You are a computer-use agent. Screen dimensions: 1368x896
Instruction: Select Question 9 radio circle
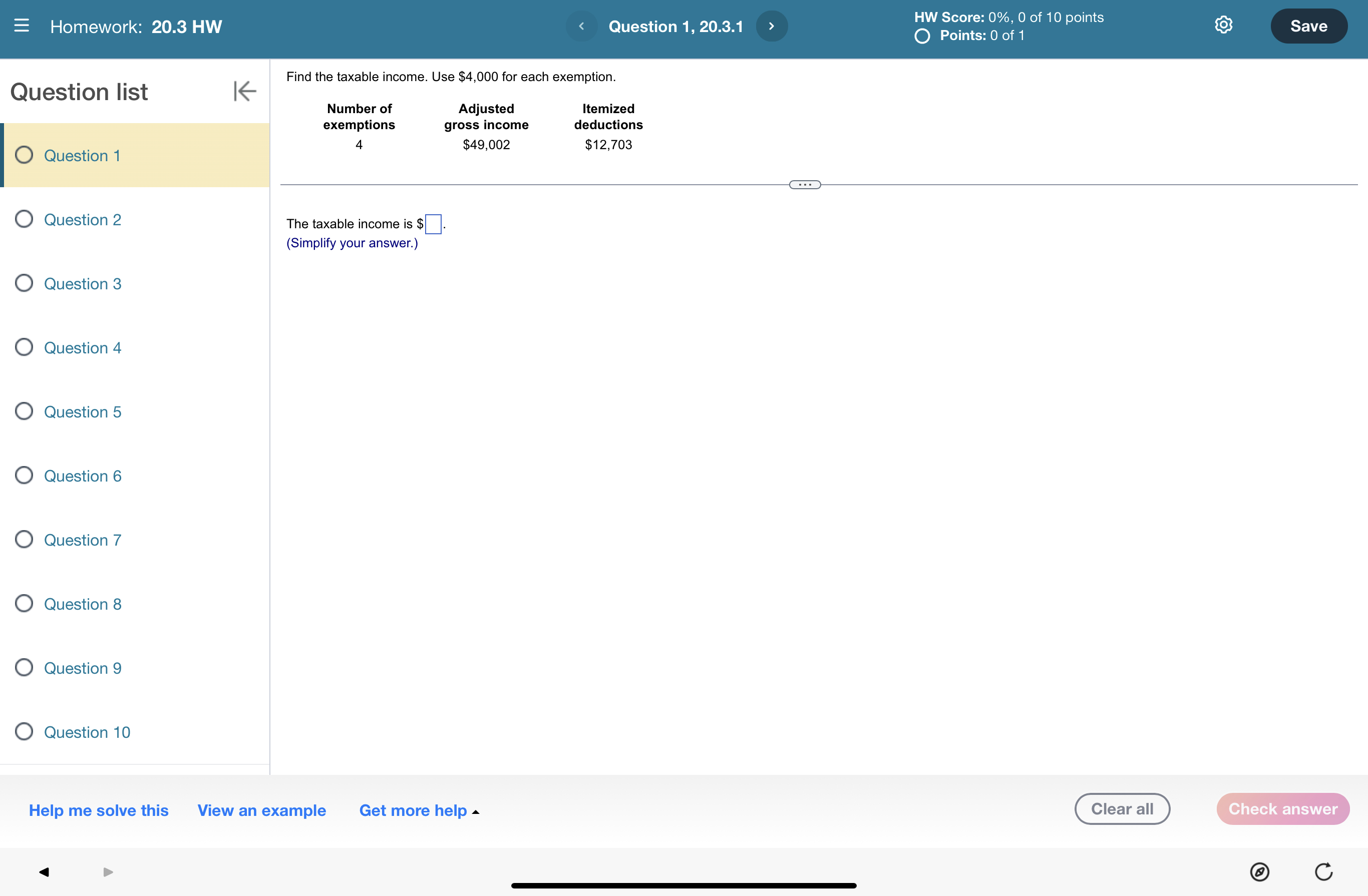(24, 668)
